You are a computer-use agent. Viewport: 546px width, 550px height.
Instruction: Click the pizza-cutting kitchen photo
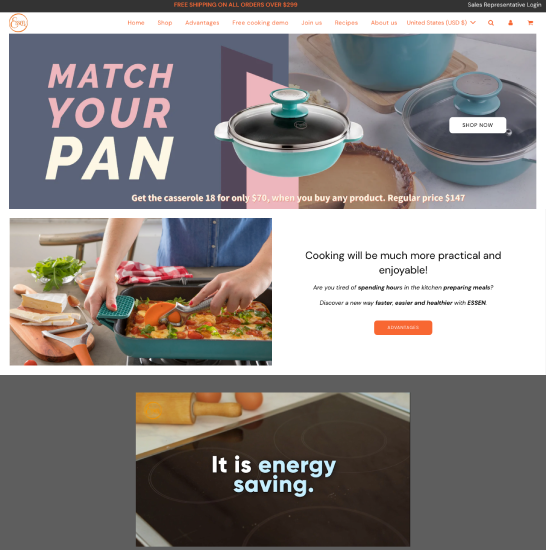141,292
